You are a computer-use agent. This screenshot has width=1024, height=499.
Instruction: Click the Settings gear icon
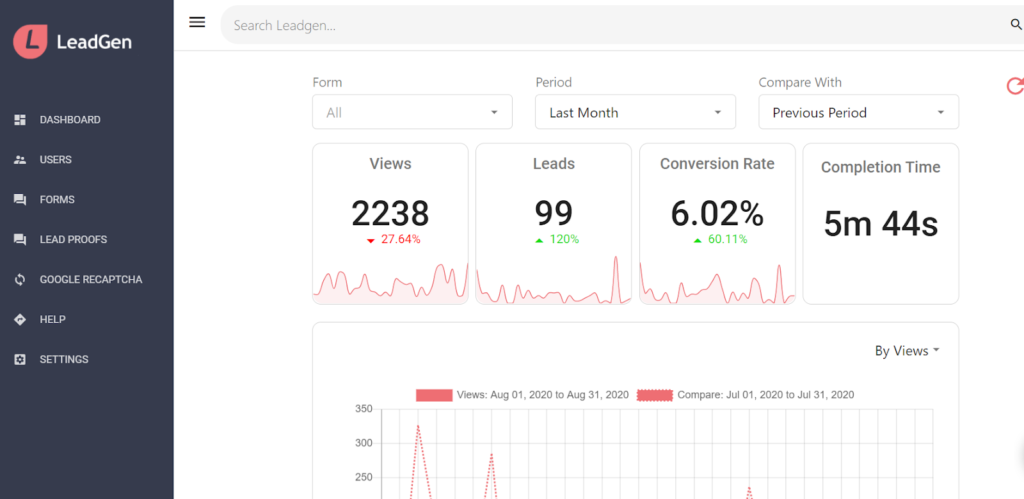coord(20,359)
